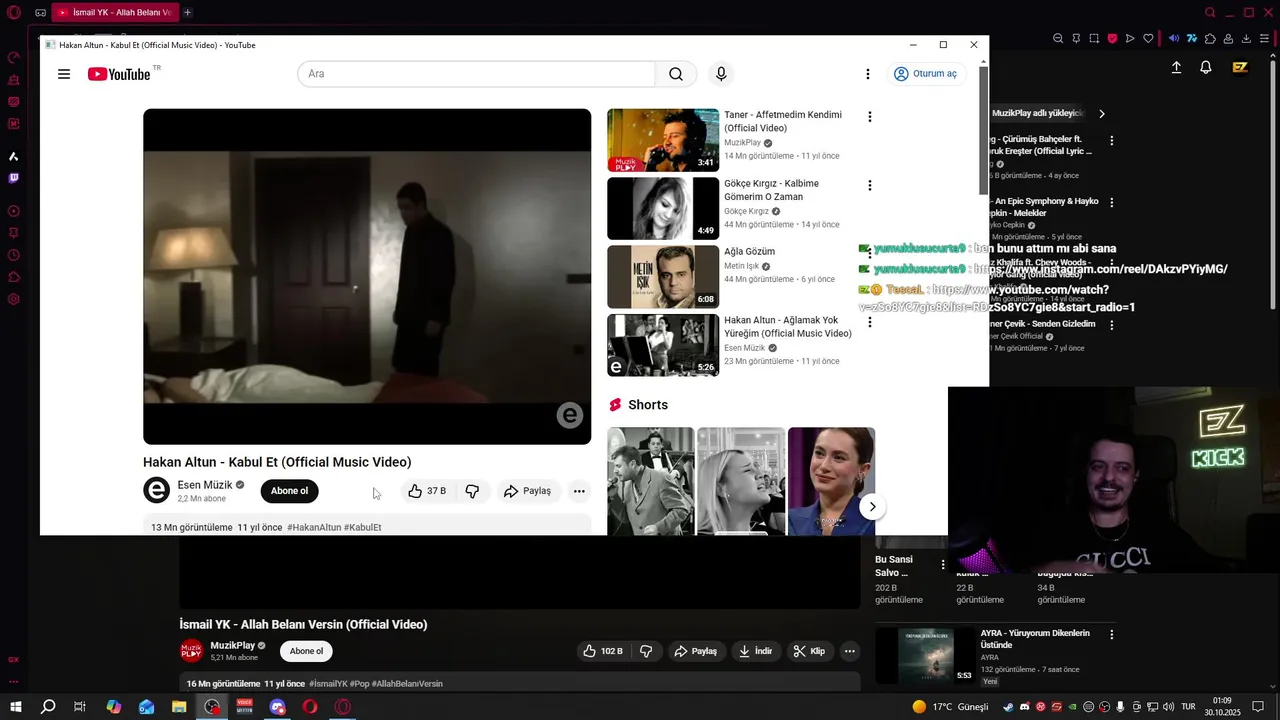Screen dimensions: 1280x720
Task: Expand playlist row with chevron beside MuzikPlay adlı
Action: tap(1101, 114)
